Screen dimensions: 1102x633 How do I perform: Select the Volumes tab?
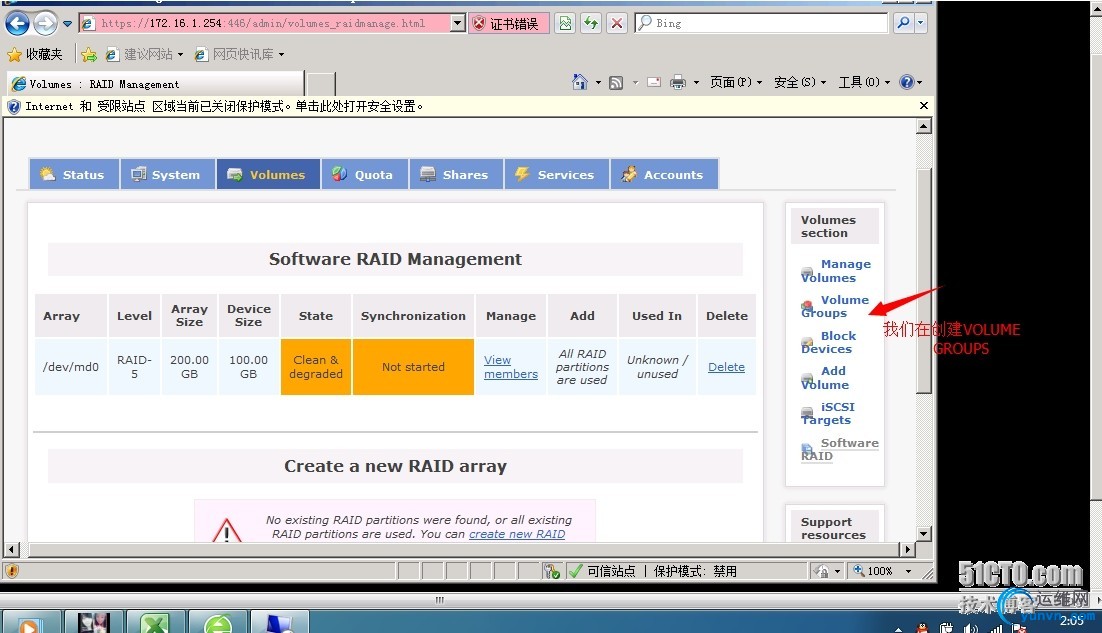(268, 174)
